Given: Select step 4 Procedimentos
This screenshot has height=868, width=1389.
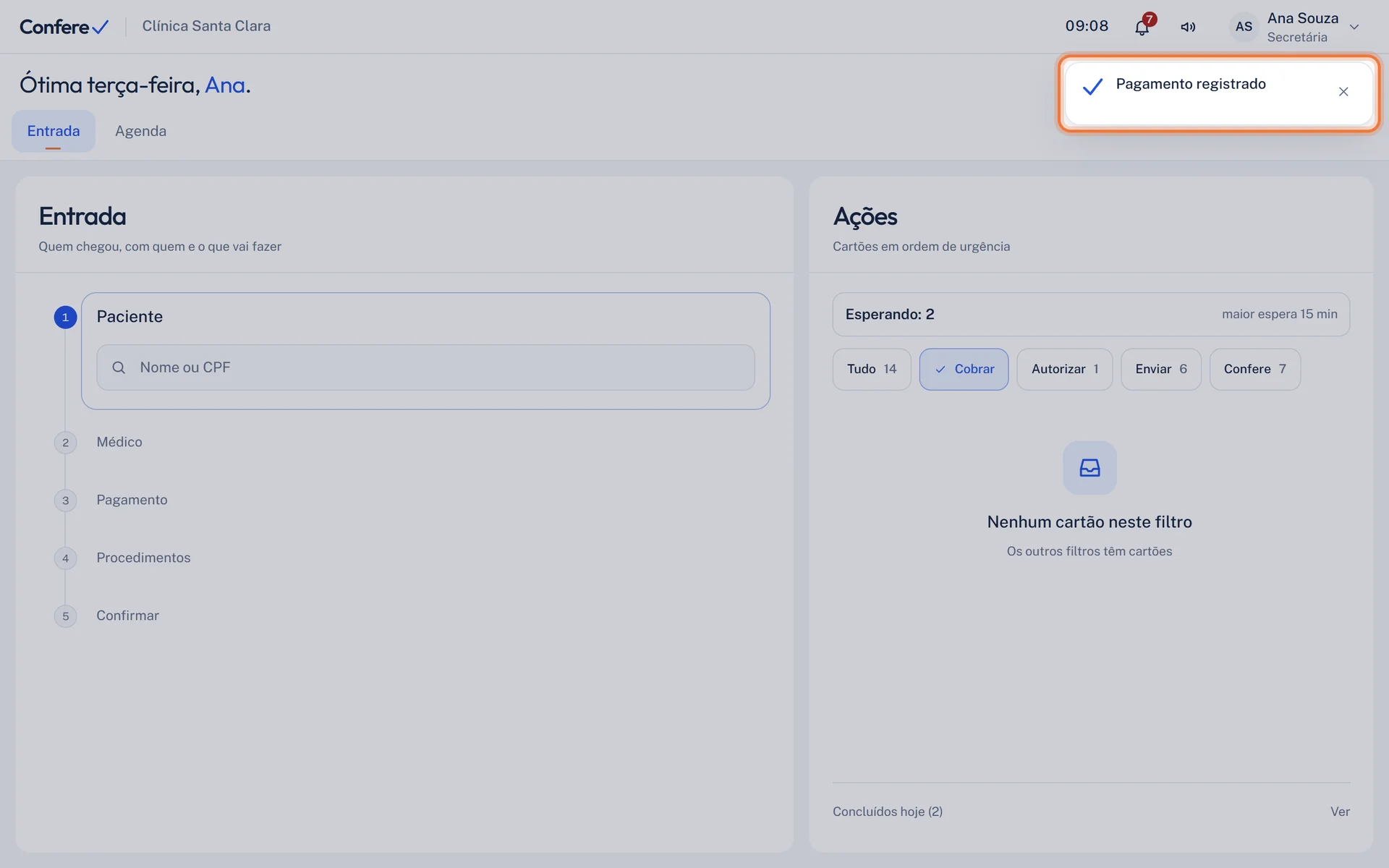Looking at the screenshot, I should coord(143,558).
